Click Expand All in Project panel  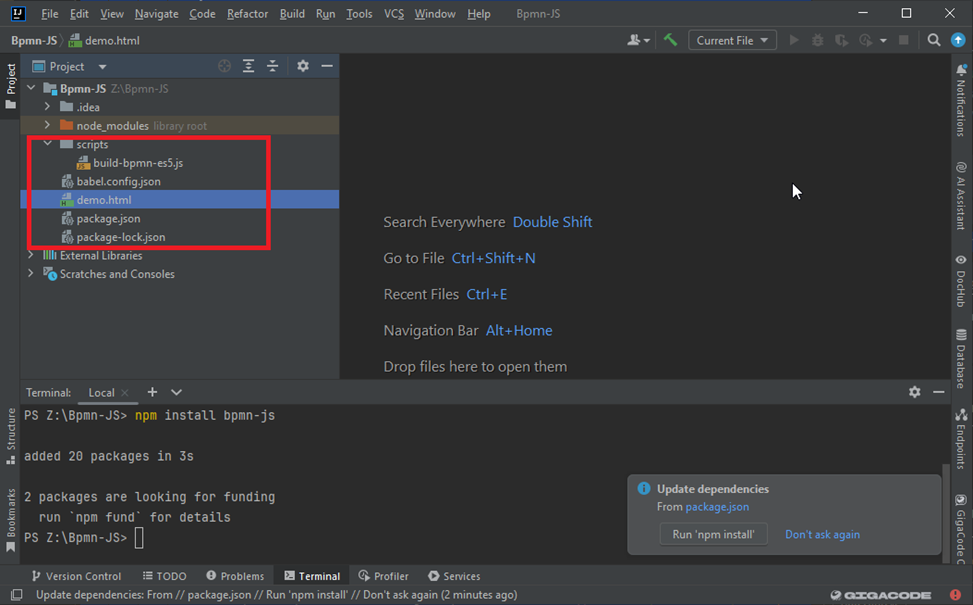tap(248, 66)
